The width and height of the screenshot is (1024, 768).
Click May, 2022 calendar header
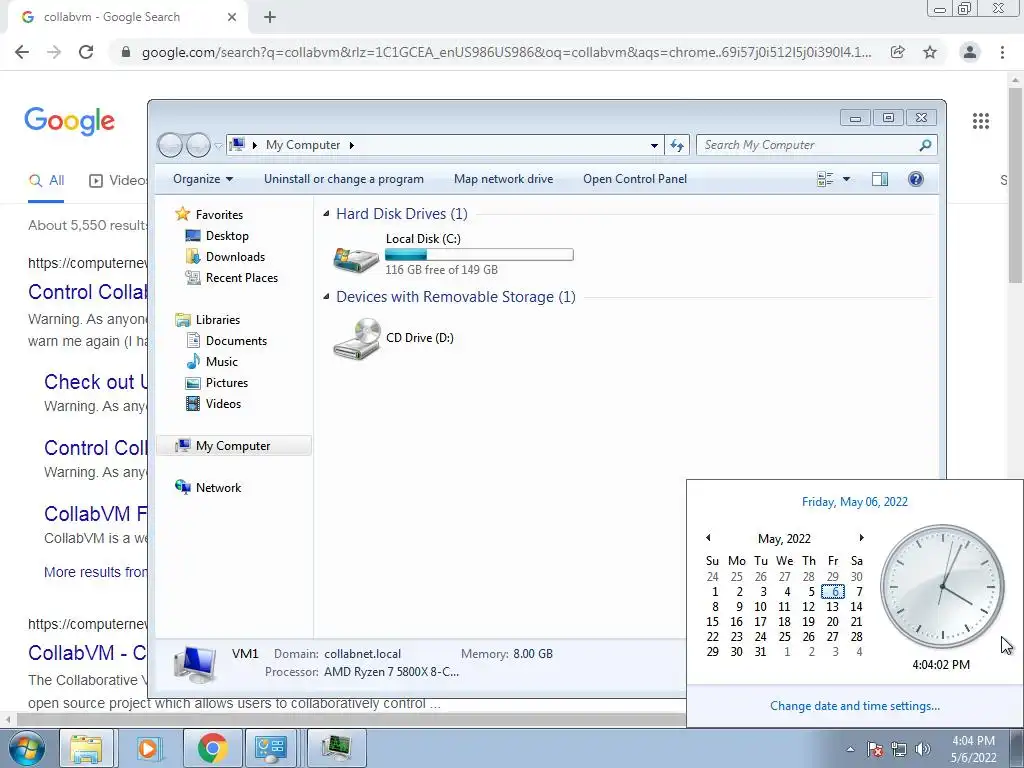784,538
